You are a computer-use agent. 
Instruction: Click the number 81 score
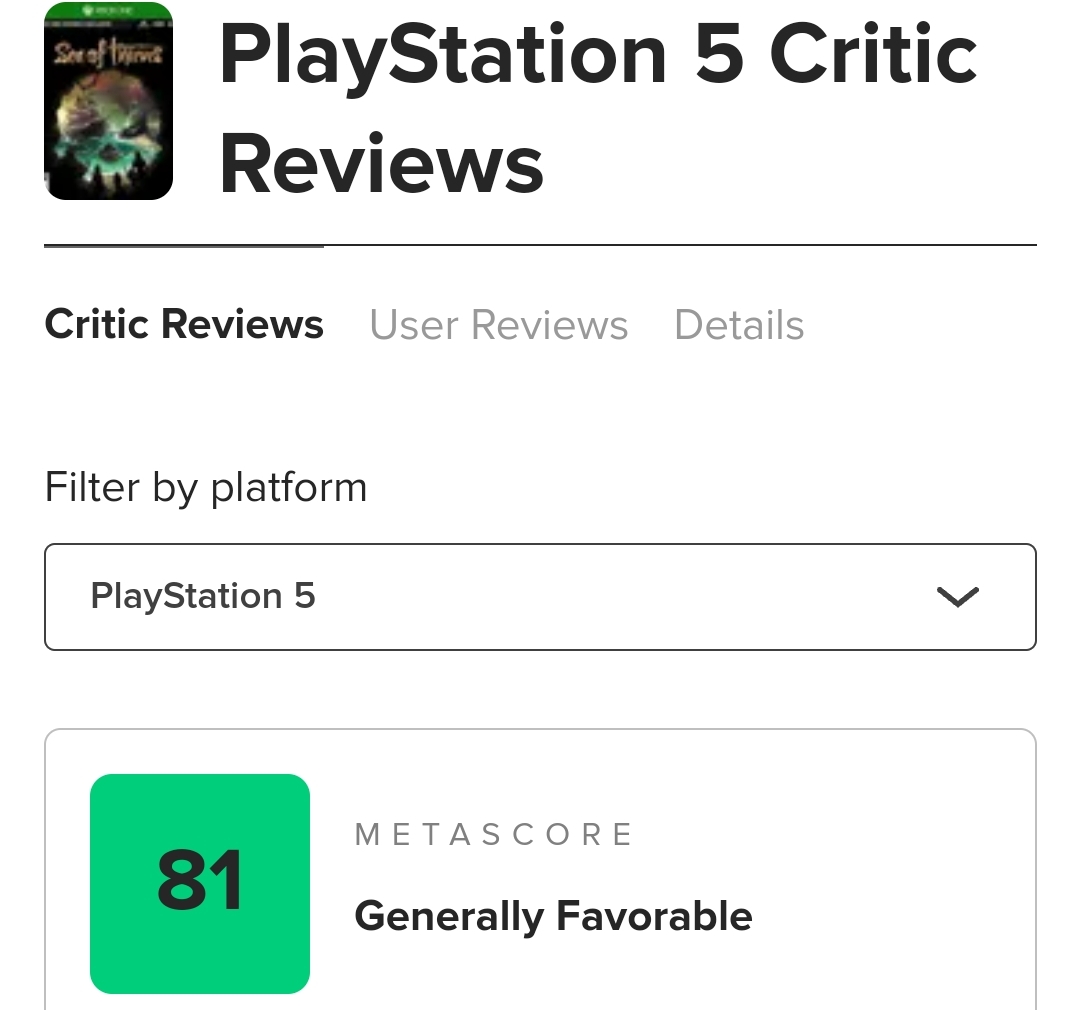(200, 881)
